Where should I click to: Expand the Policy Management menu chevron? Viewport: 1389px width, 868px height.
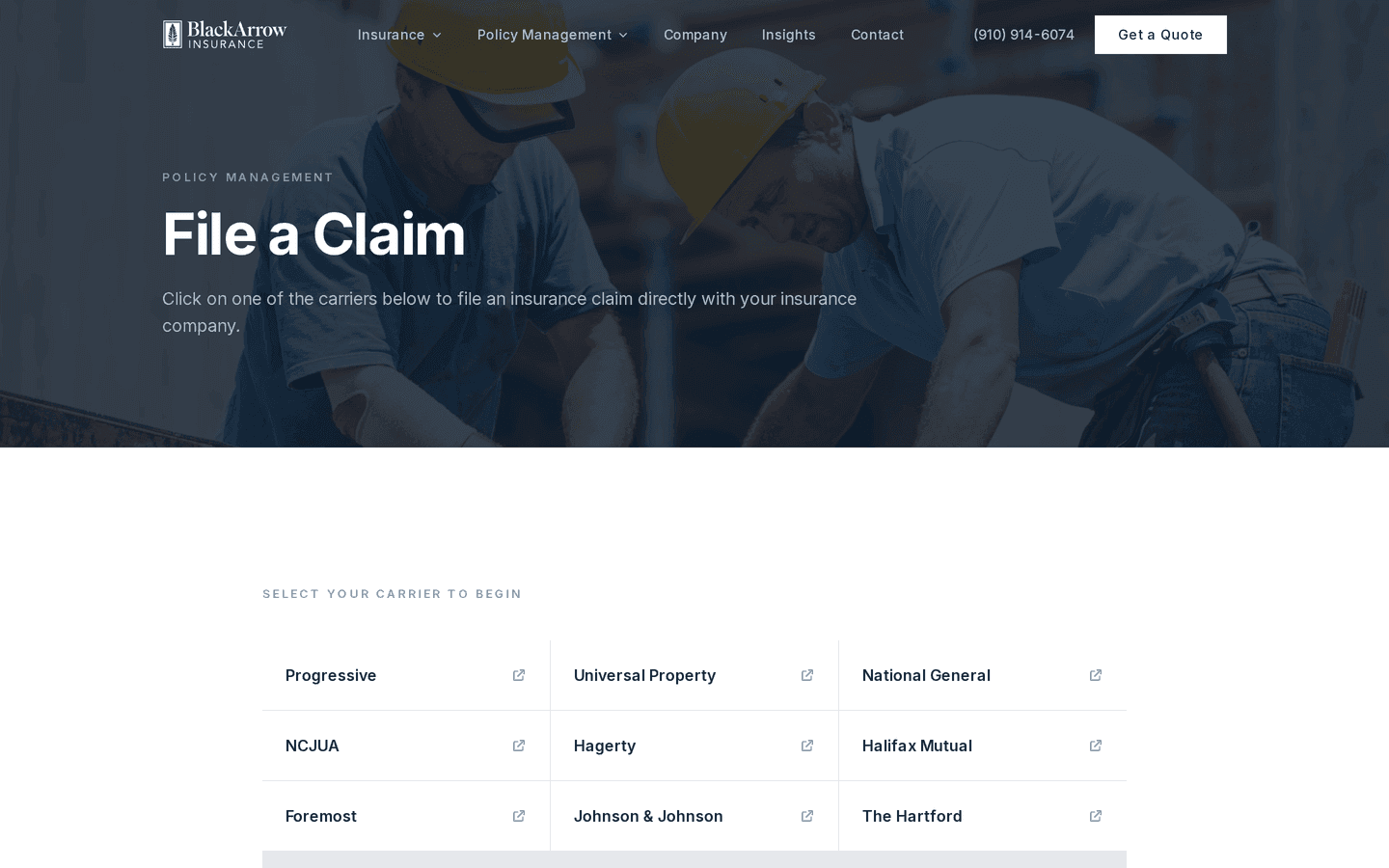(623, 35)
